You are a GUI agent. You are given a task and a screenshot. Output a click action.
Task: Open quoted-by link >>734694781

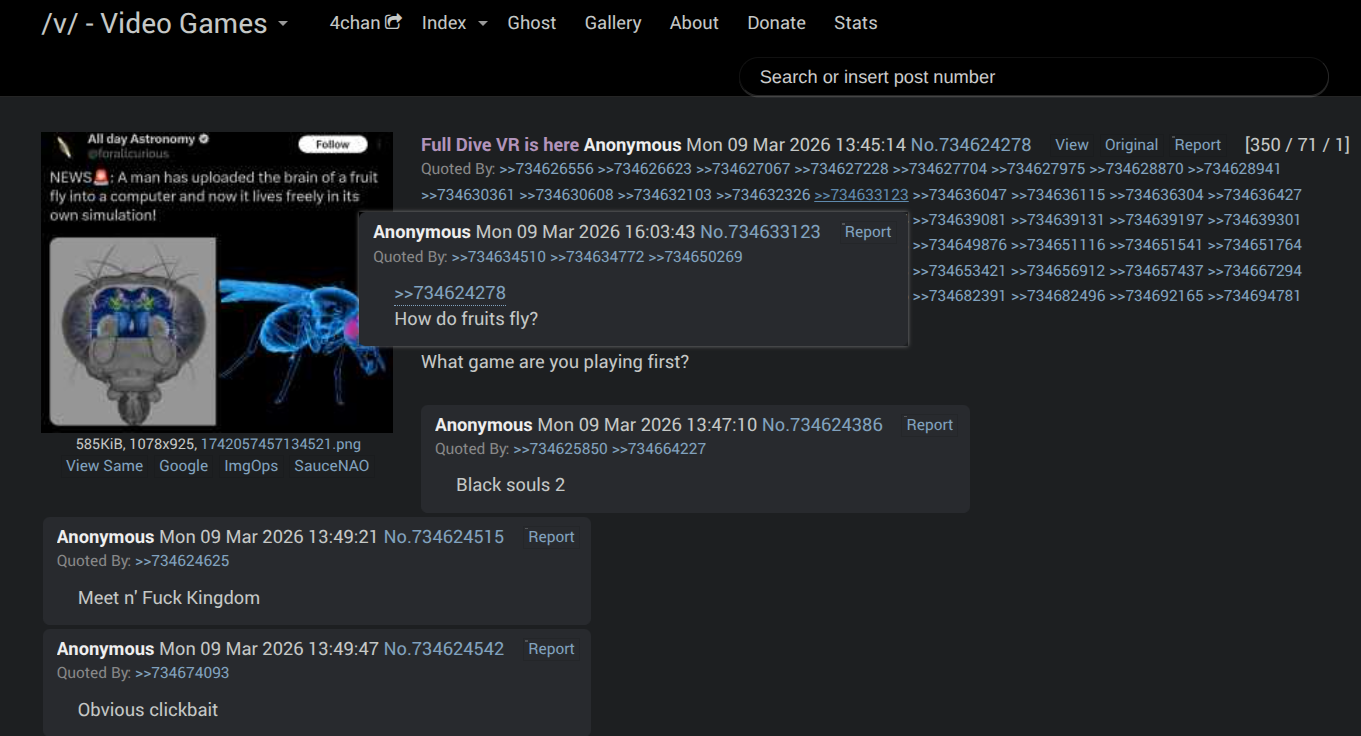(x=1254, y=296)
